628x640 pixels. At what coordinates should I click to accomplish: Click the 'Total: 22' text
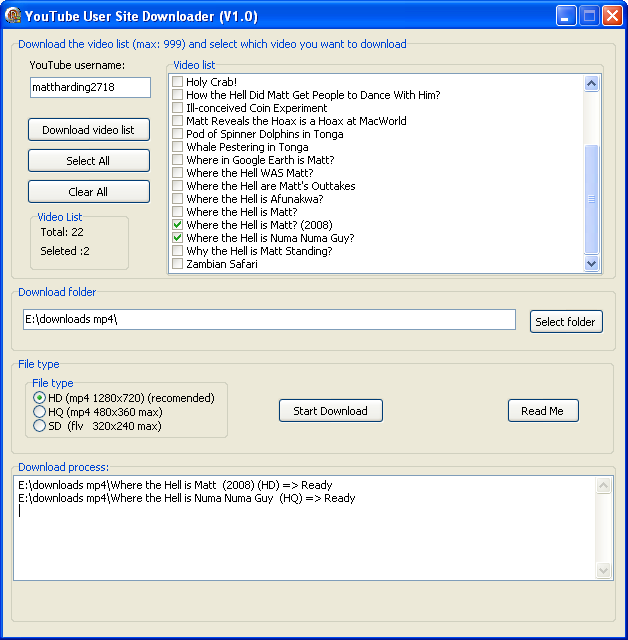coord(62,232)
